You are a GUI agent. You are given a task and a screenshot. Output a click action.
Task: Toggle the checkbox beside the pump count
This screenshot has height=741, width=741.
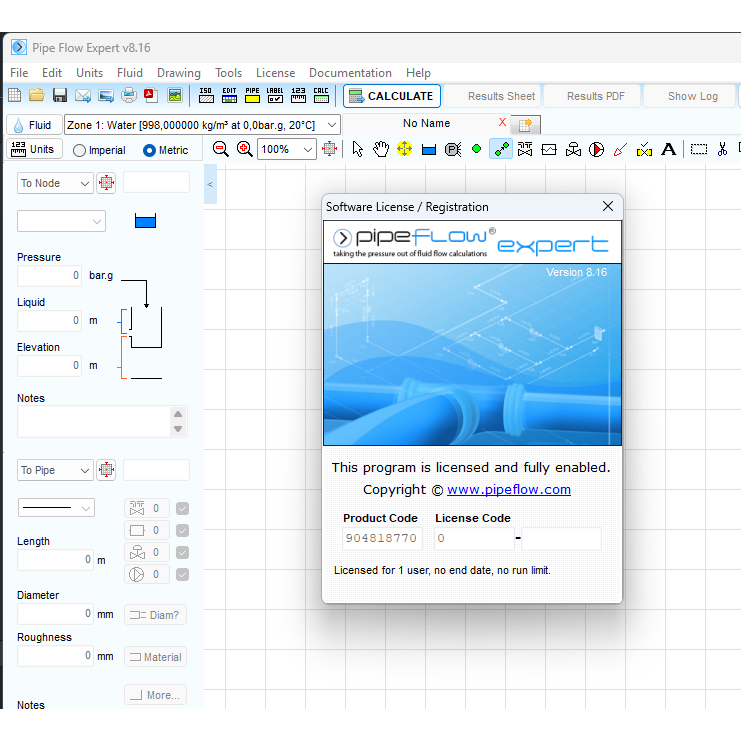[182, 574]
